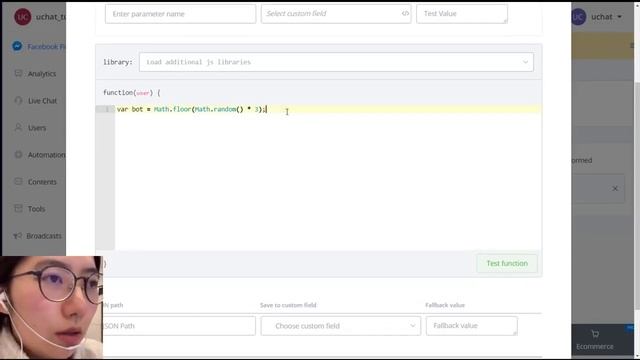
Task: Open the Choose custom field dropdown
Action: 341,326
